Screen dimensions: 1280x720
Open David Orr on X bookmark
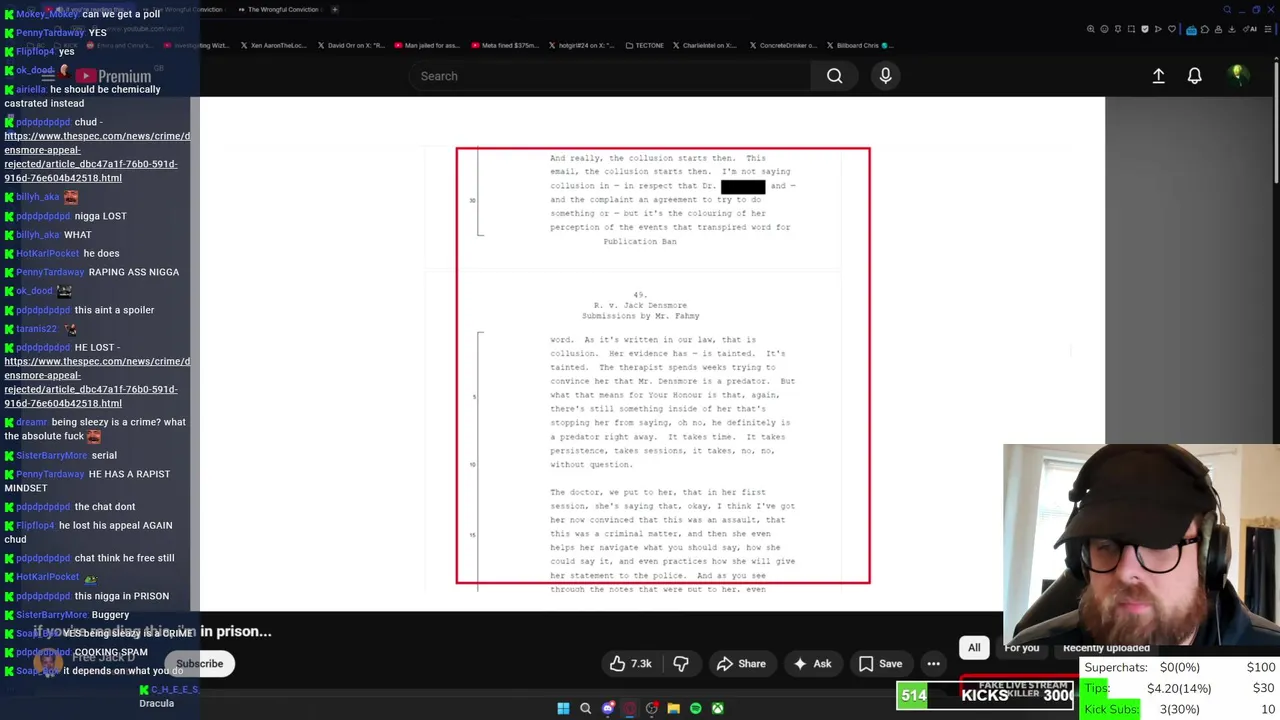point(352,45)
